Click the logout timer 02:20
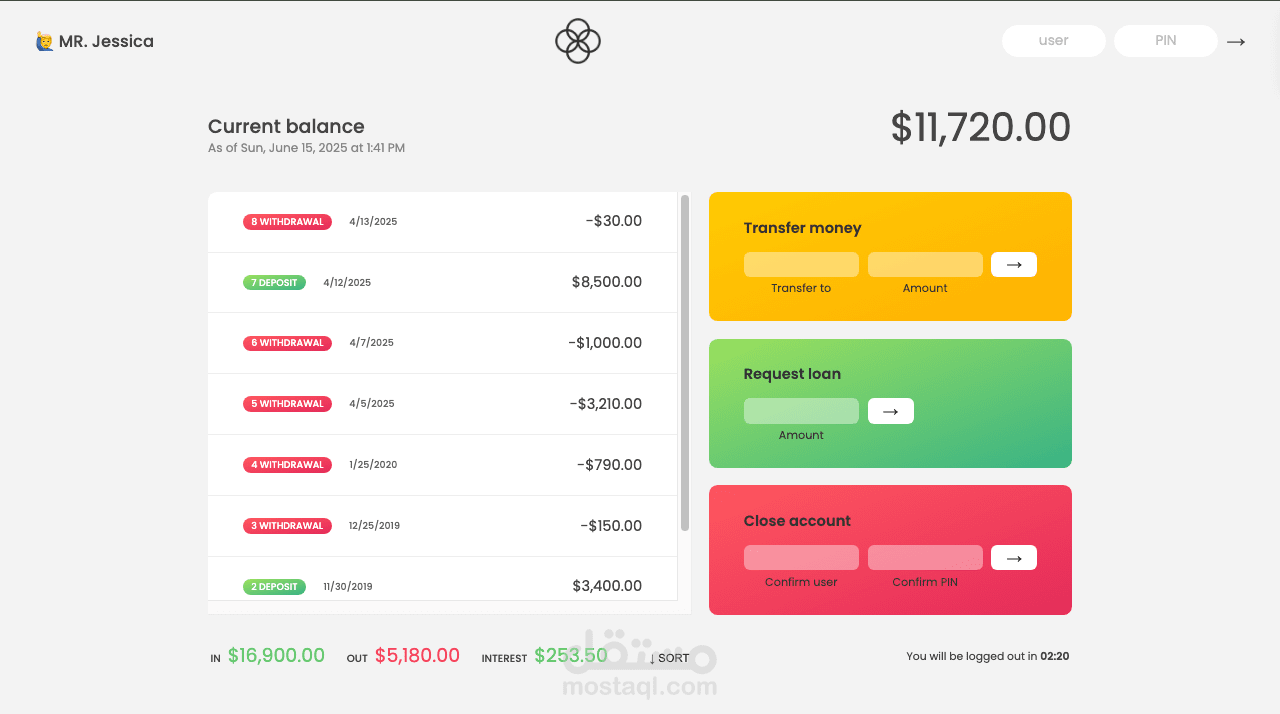1280x714 pixels. tap(1055, 657)
